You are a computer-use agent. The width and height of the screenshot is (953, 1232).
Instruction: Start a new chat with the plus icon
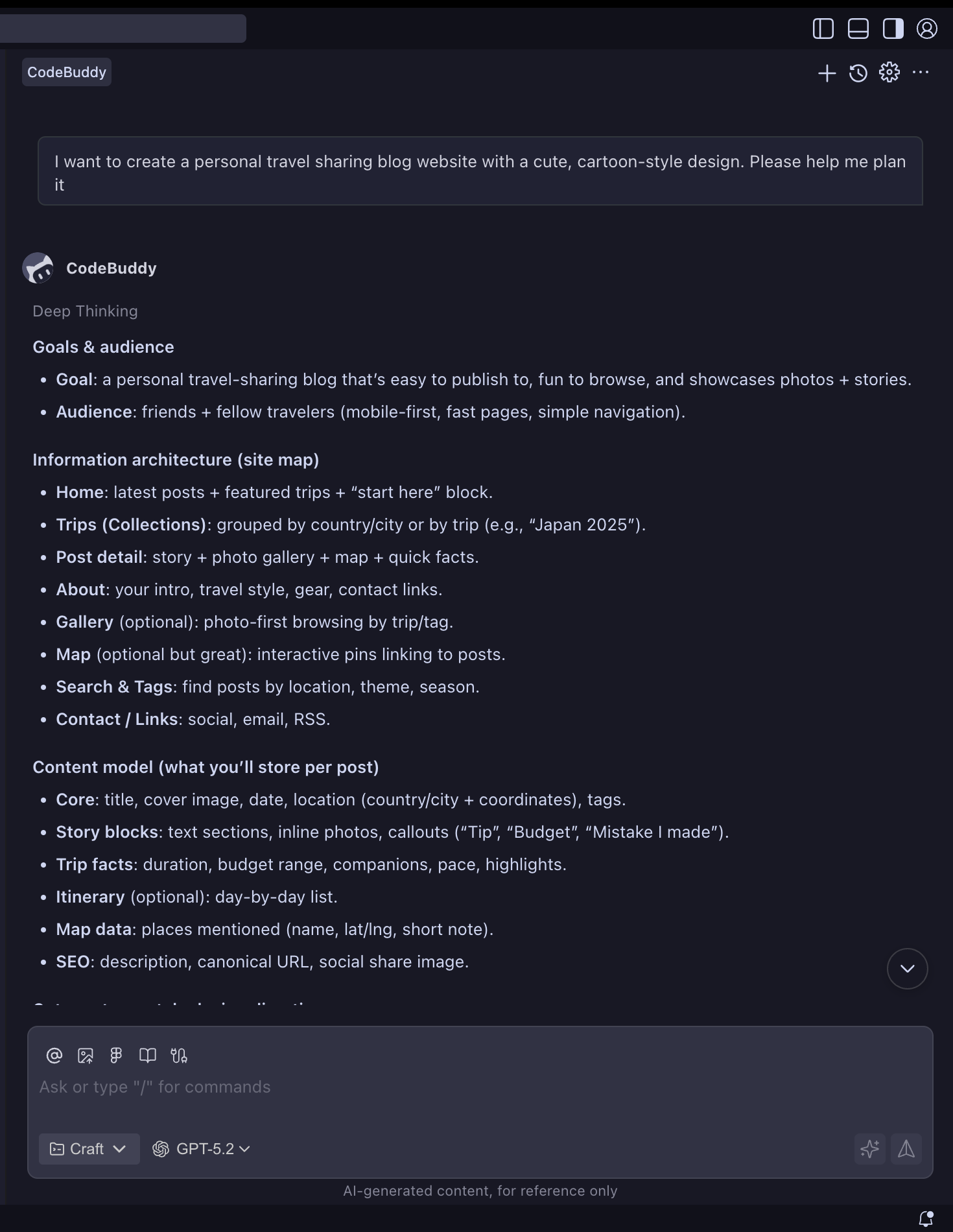click(827, 73)
